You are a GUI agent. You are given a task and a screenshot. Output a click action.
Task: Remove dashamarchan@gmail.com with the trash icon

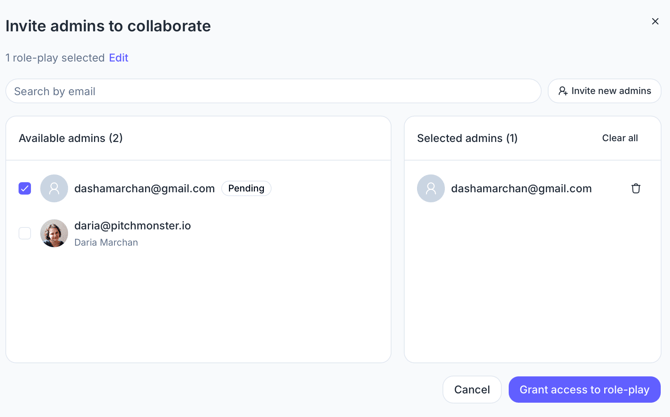pyautogui.click(x=636, y=188)
